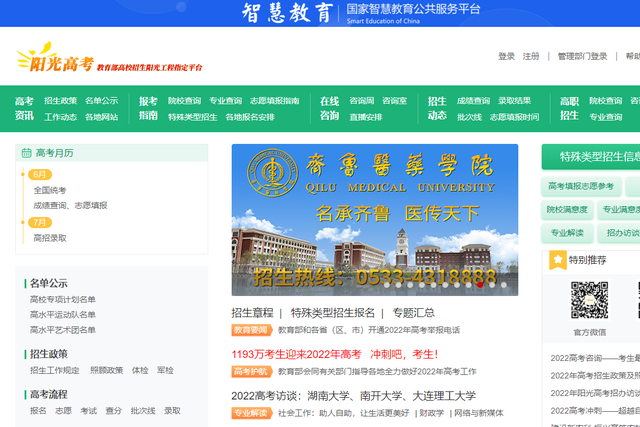Open 各地报名安排 in the navigation bar
The height and width of the screenshot is (427, 640).
[250, 117]
